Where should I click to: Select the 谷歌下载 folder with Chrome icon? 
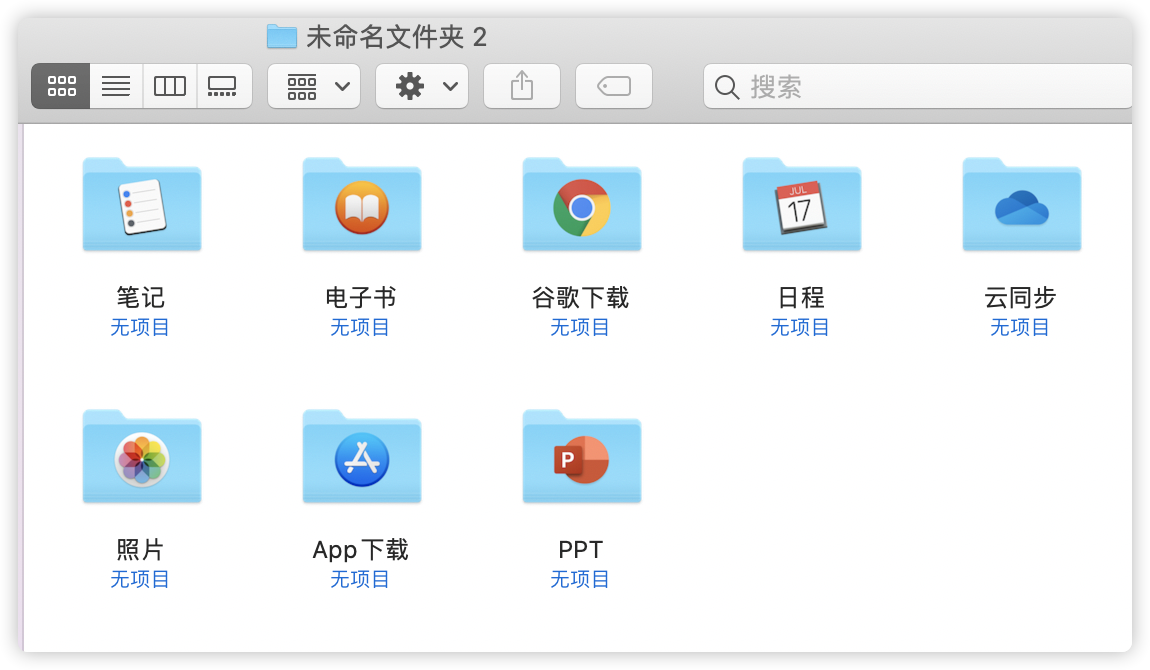tap(582, 205)
